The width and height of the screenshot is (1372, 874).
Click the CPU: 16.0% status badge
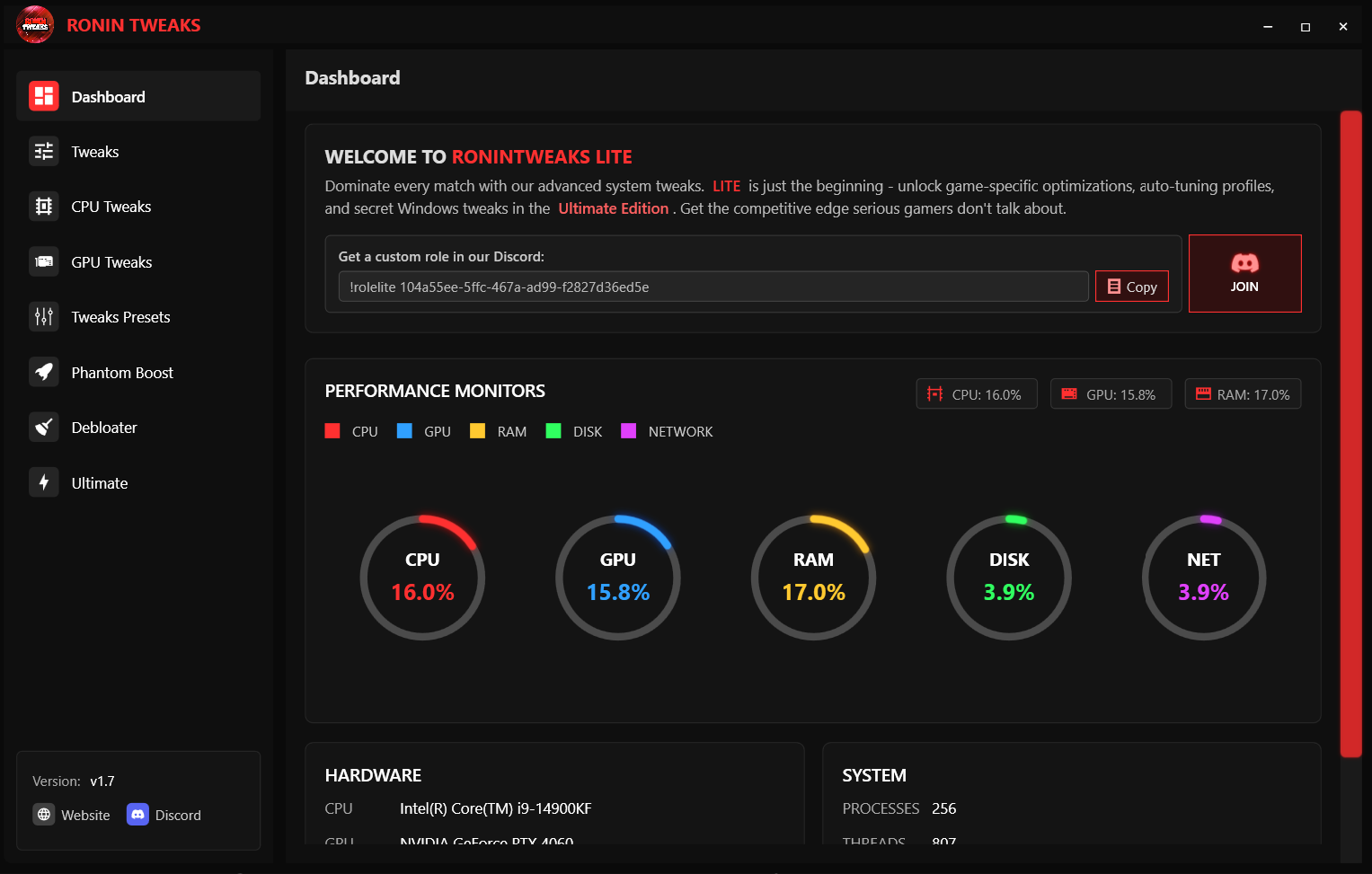[977, 394]
